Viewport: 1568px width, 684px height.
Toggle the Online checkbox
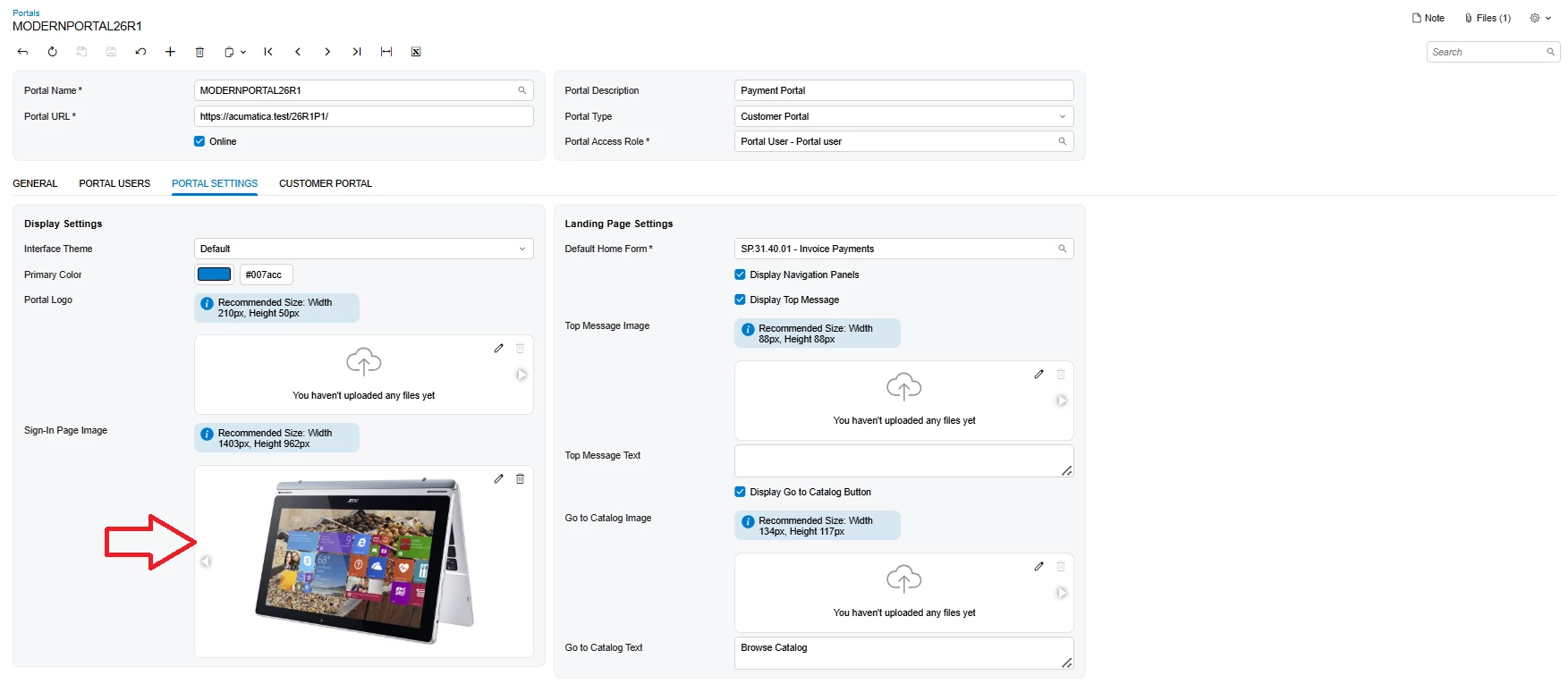199,141
